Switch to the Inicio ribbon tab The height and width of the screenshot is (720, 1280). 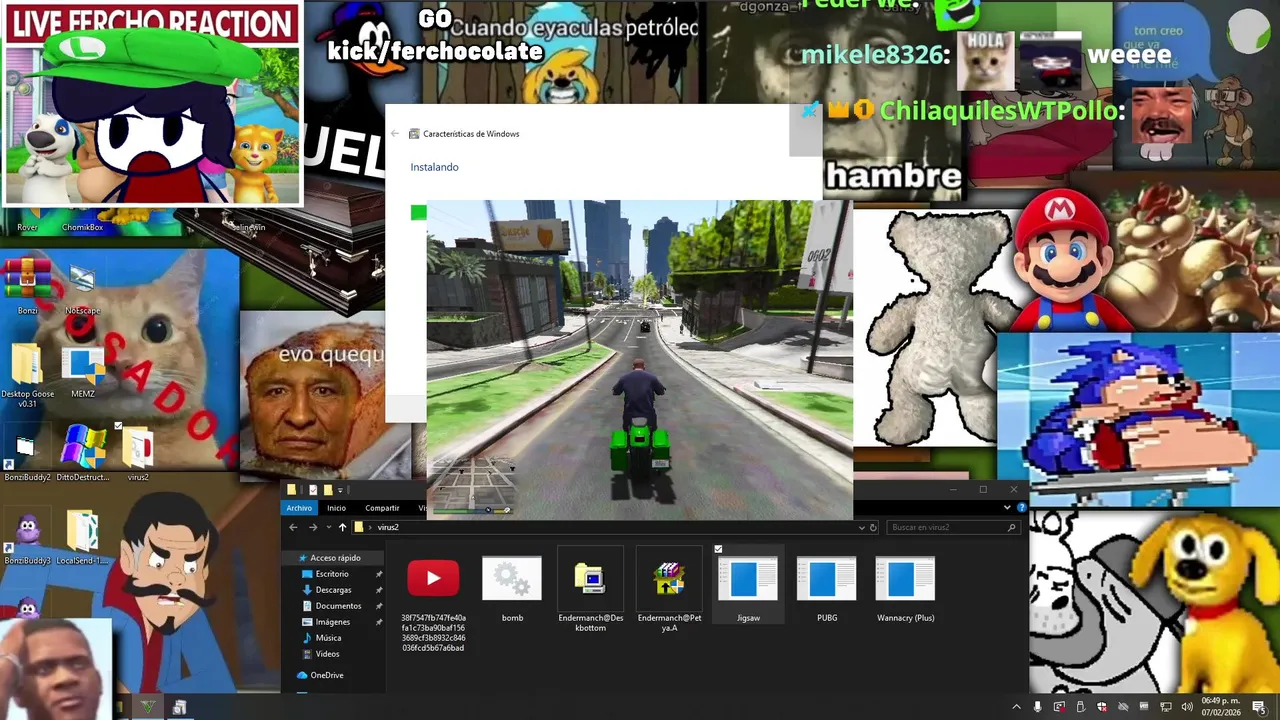point(336,508)
